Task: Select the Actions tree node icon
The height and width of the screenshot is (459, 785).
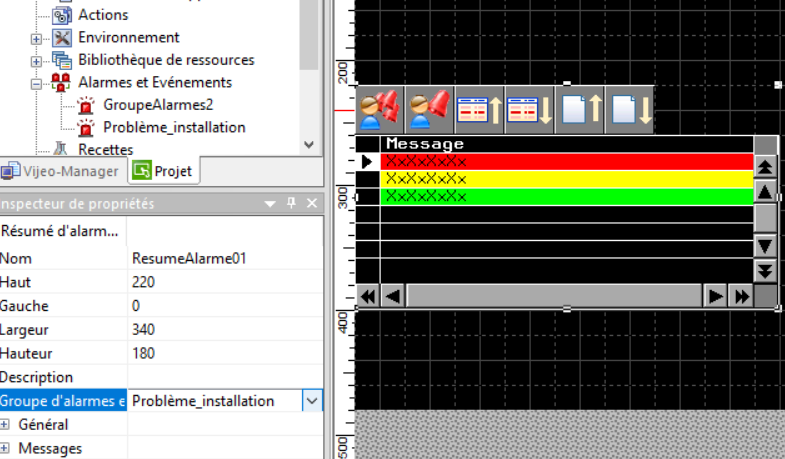Action: coord(62,15)
